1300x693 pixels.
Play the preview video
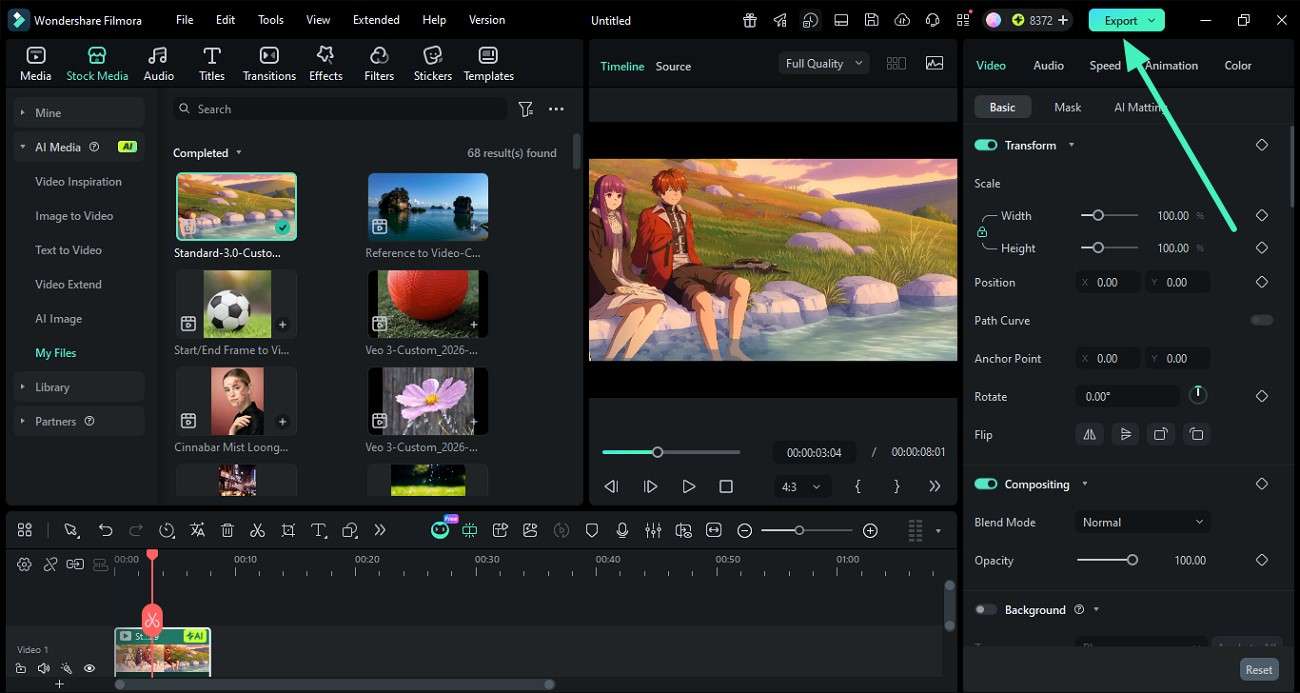[x=688, y=486]
